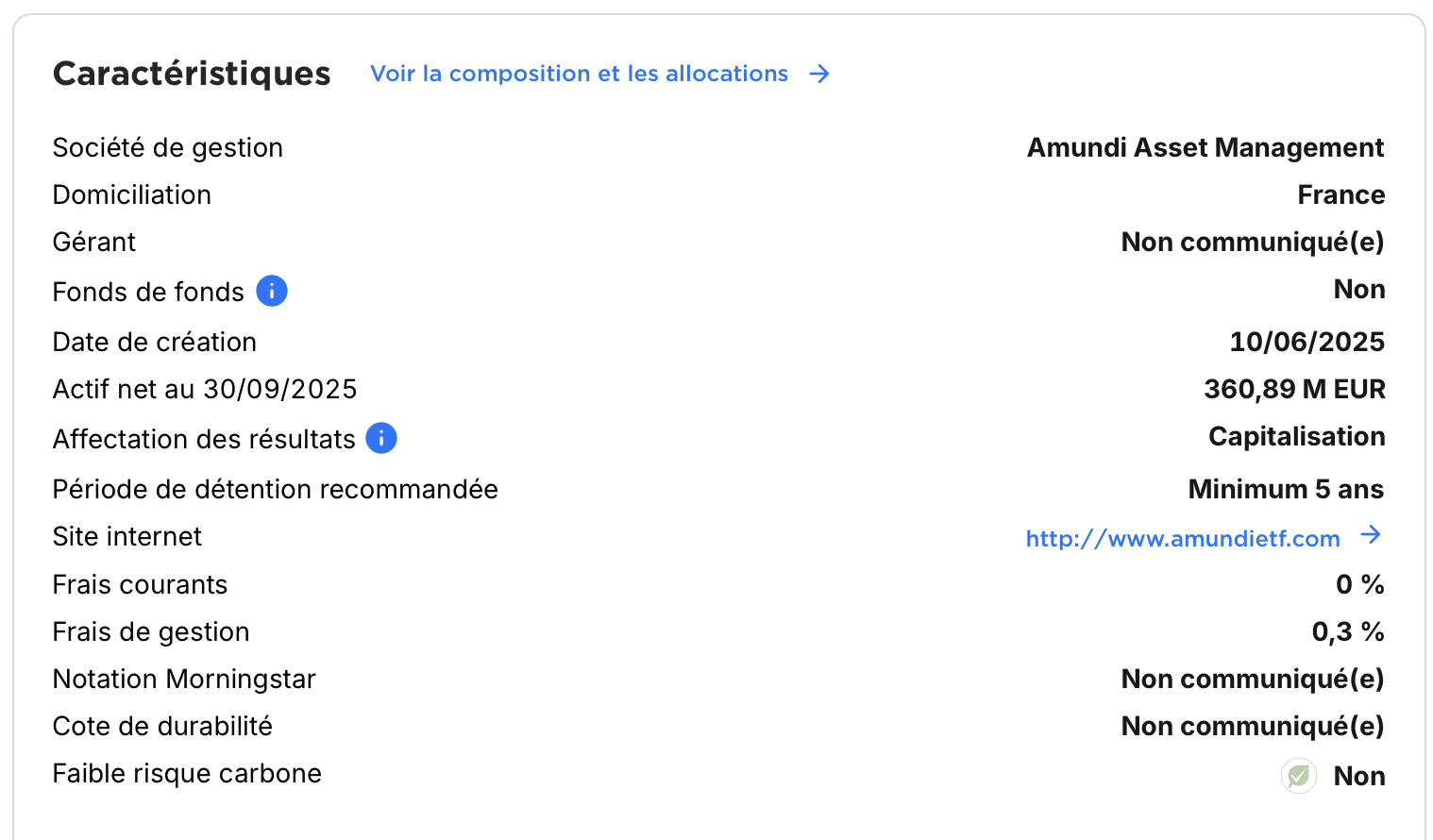
Task: Click the Caractéristiques heading
Action: [192, 74]
